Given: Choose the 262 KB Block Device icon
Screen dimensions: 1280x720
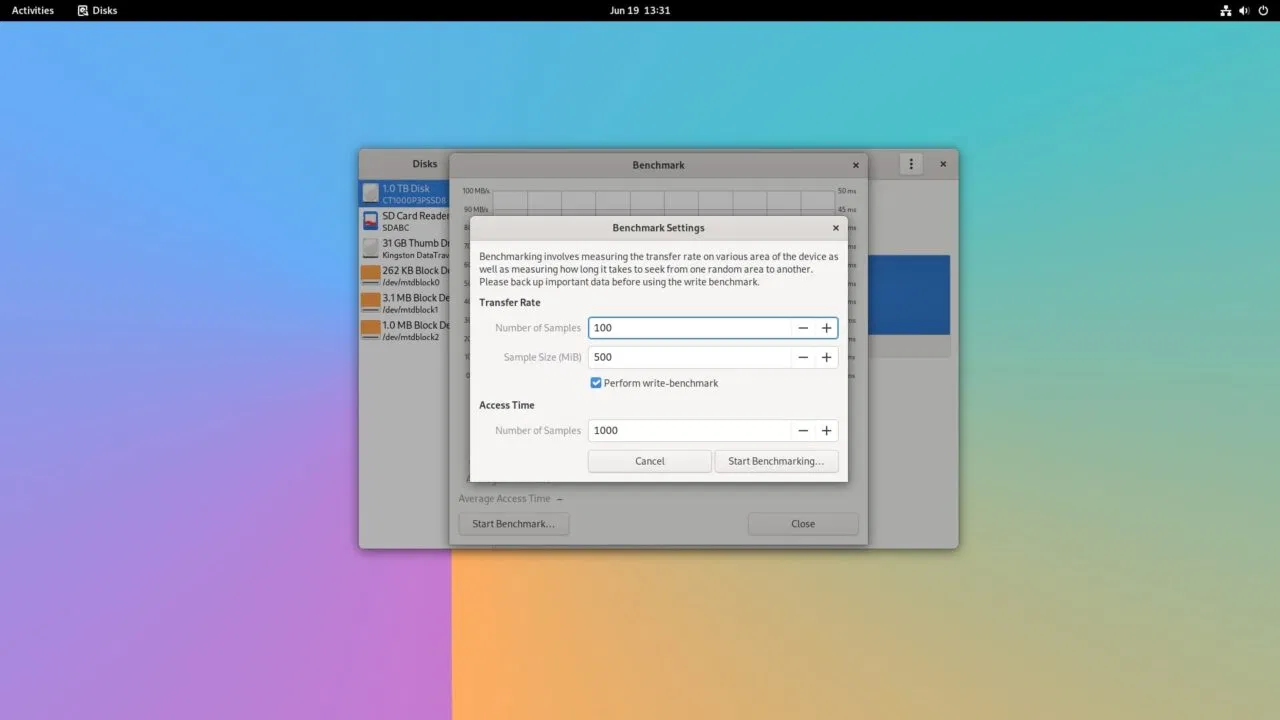Looking at the screenshot, I should (x=371, y=276).
